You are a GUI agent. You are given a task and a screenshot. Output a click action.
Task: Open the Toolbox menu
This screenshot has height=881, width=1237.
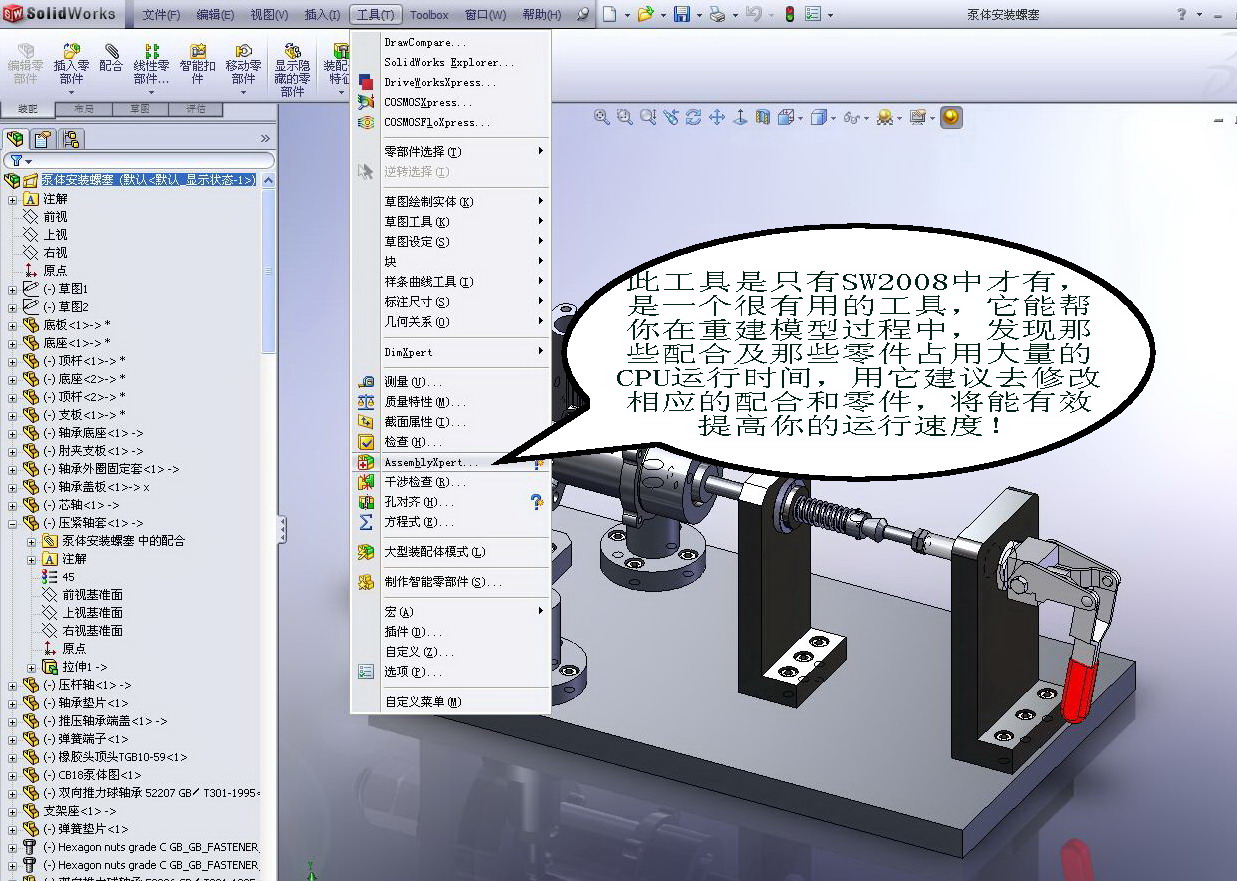coord(429,15)
